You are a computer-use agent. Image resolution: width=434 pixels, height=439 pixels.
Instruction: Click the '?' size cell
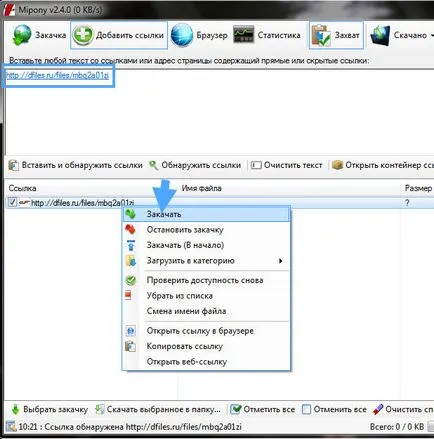[x=407, y=203]
